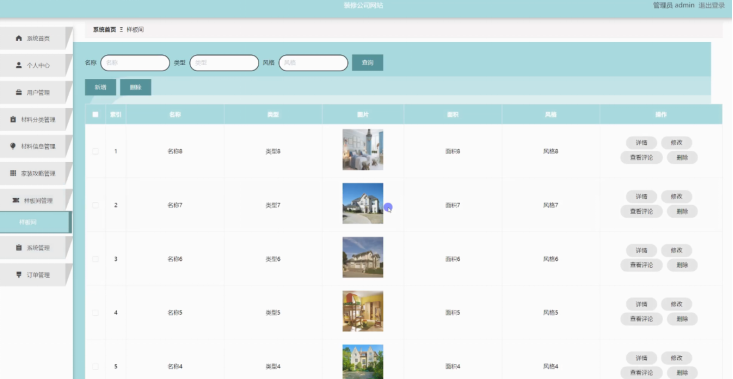Check the checkbox for row 名称4
Image resolution: width=733 pixels, height=379 pixels.
95,366
